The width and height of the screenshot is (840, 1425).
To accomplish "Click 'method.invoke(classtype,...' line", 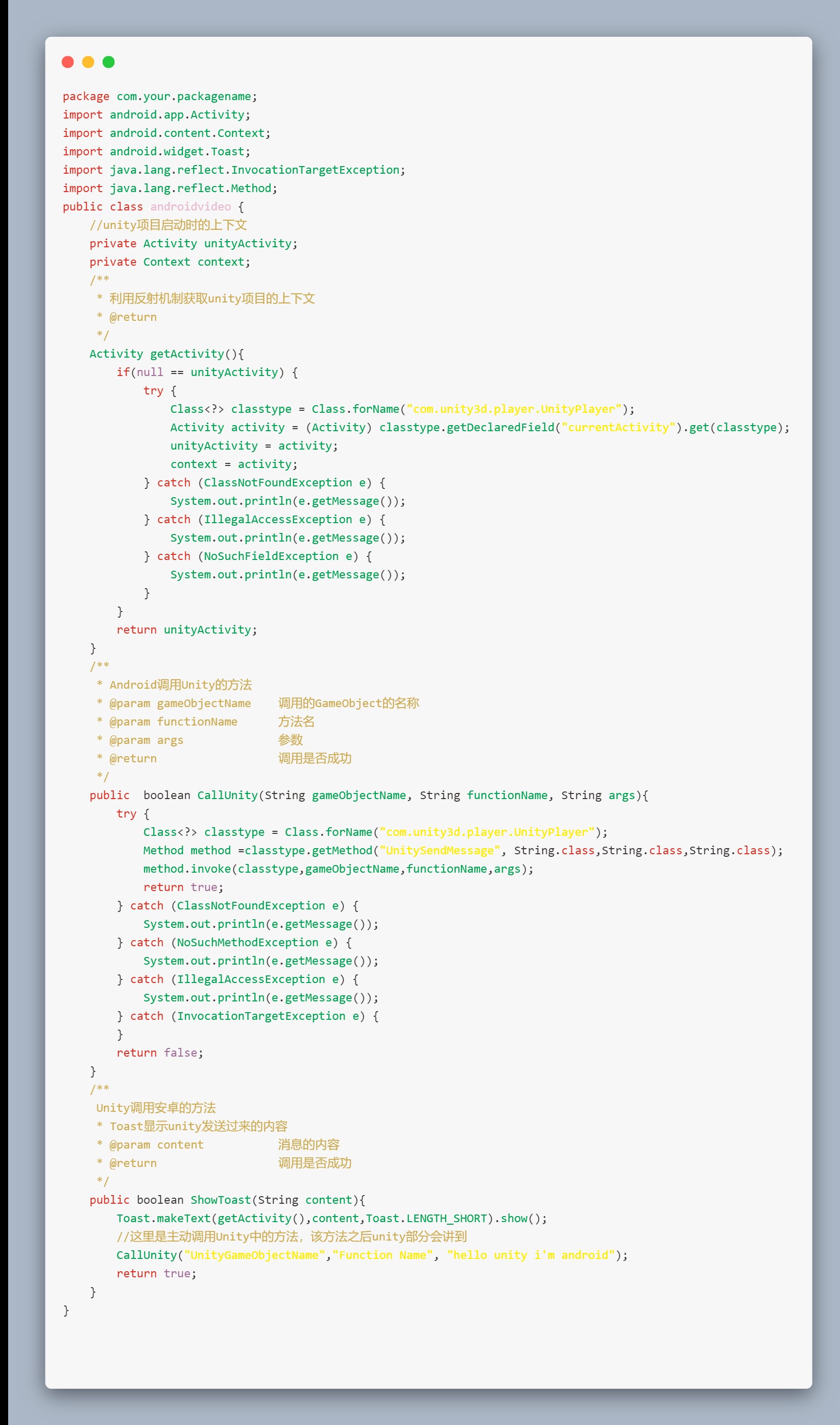I will (x=338, y=869).
